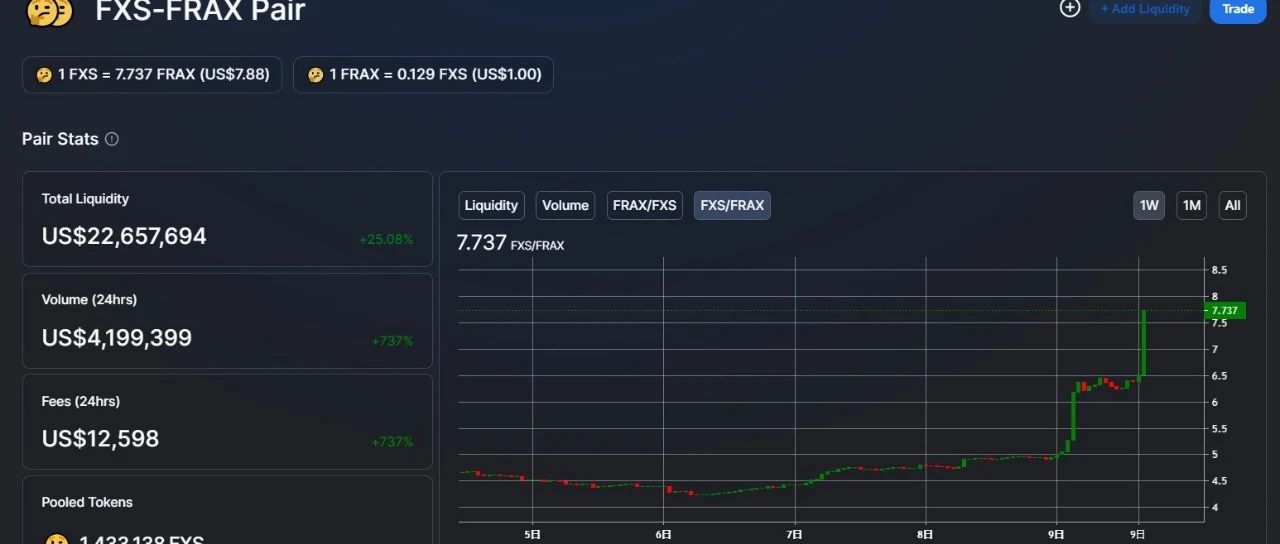Click the blue Trade button
1280x544 pixels.
[1238, 9]
